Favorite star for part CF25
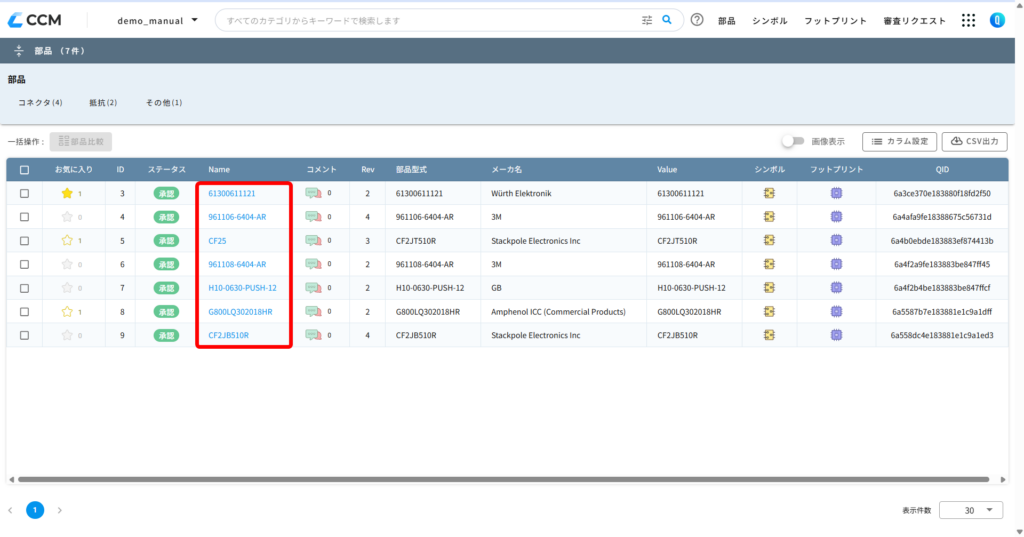The height and width of the screenshot is (537, 1024). [67, 240]
